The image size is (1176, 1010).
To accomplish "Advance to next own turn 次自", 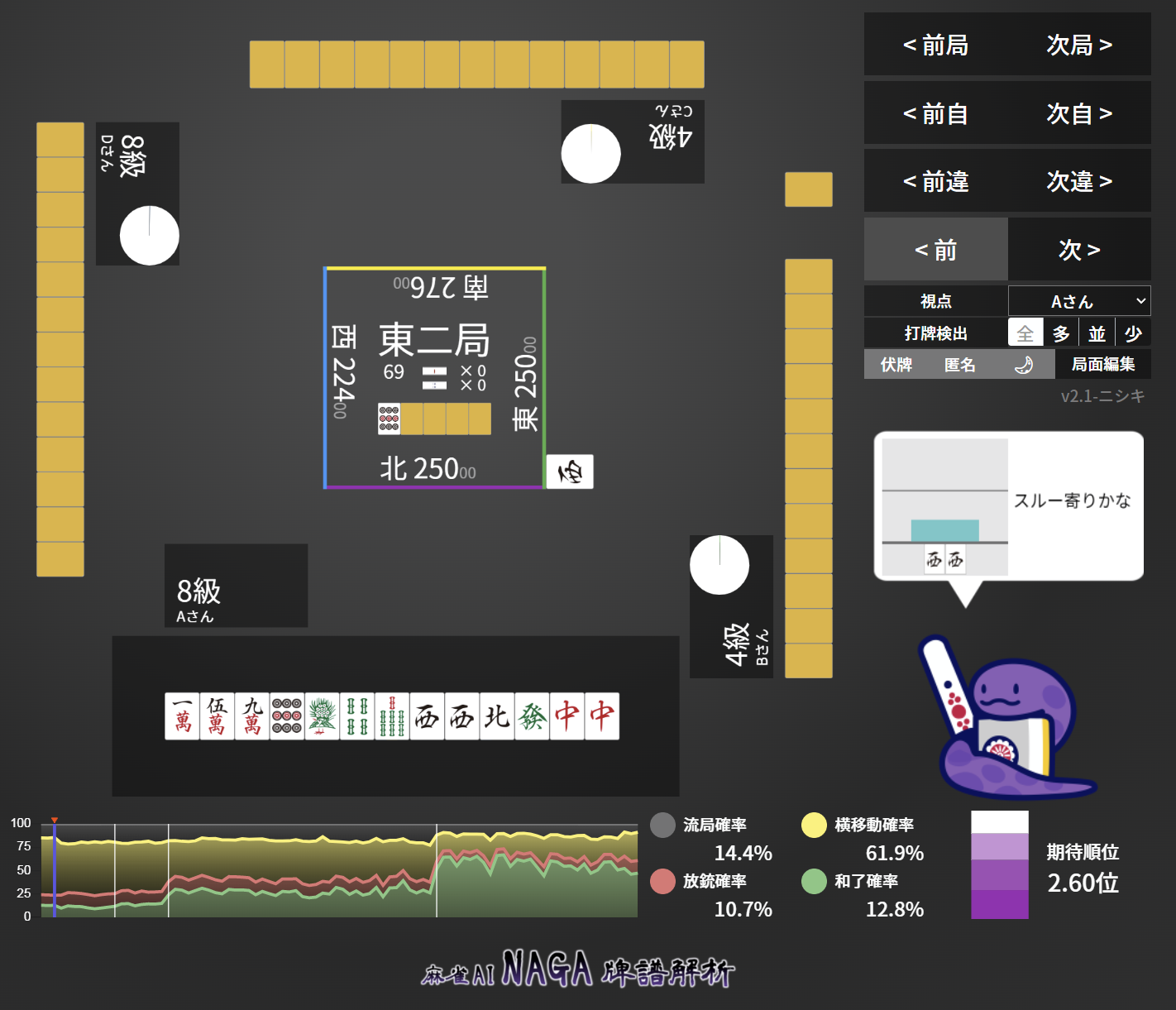I will [x=1079, y=113].
